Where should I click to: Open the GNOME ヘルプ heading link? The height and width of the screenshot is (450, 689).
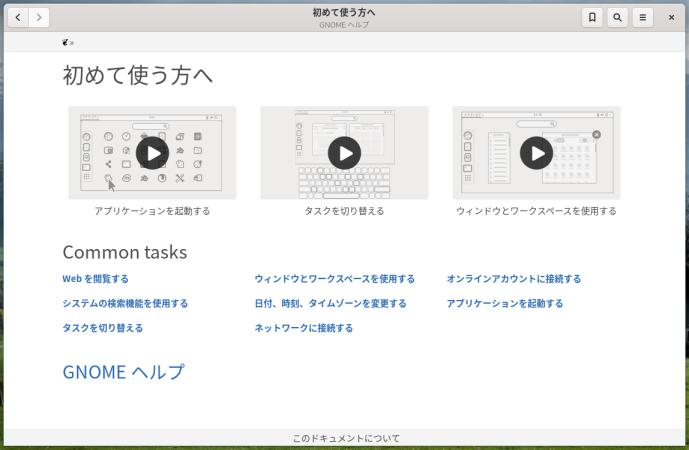pos(123,372)
